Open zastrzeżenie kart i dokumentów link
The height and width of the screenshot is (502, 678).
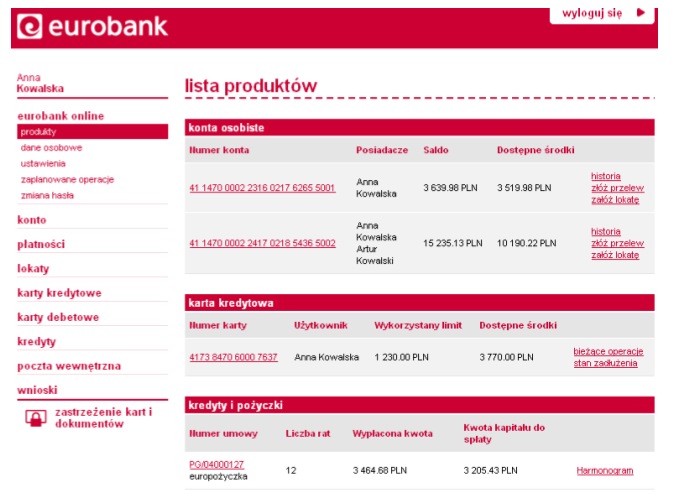pyautogui.click(x=103, y=418)
